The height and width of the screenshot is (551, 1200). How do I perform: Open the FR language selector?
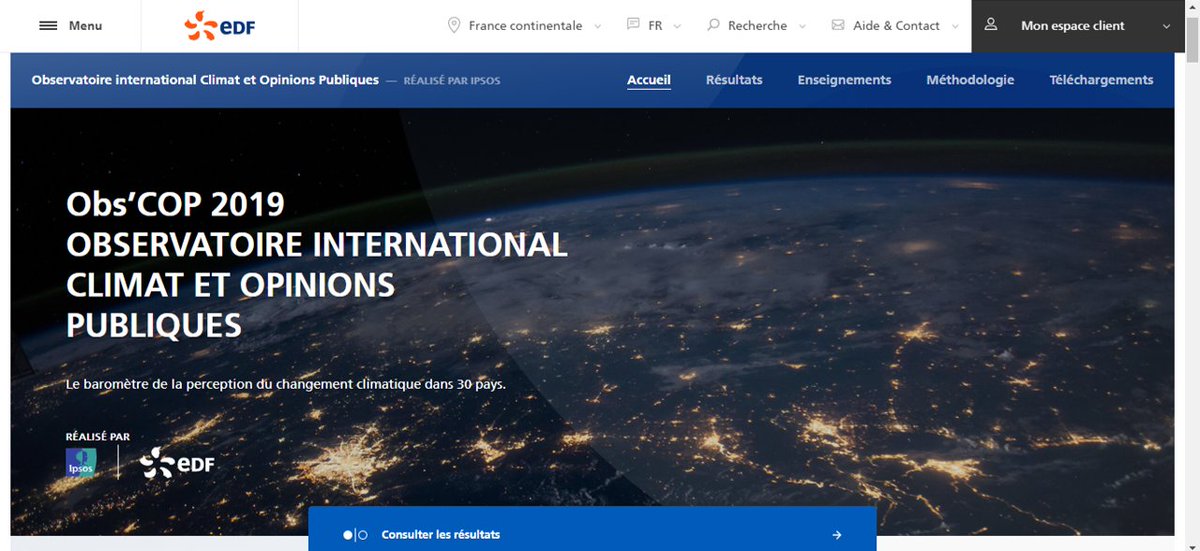click(654, 26)
